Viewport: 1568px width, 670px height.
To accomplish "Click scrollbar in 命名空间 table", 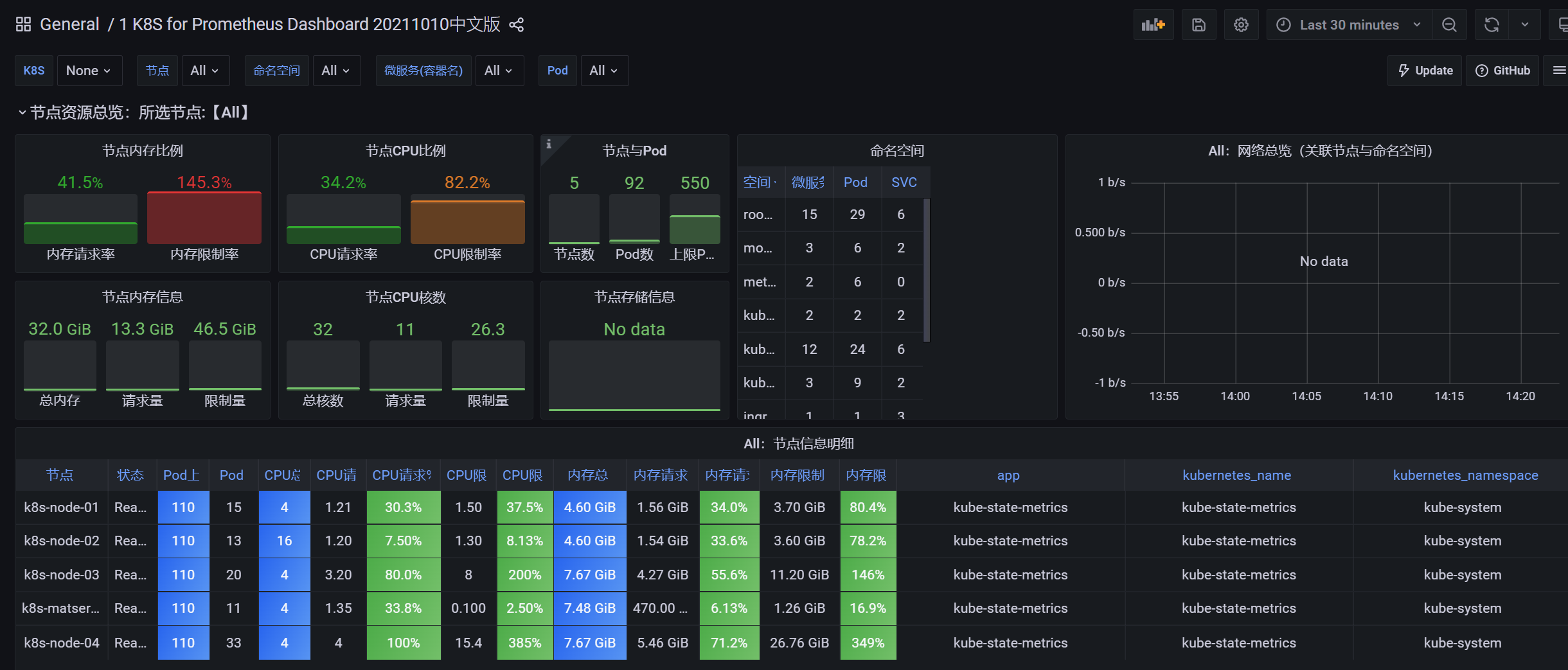I will coord(927,270).
